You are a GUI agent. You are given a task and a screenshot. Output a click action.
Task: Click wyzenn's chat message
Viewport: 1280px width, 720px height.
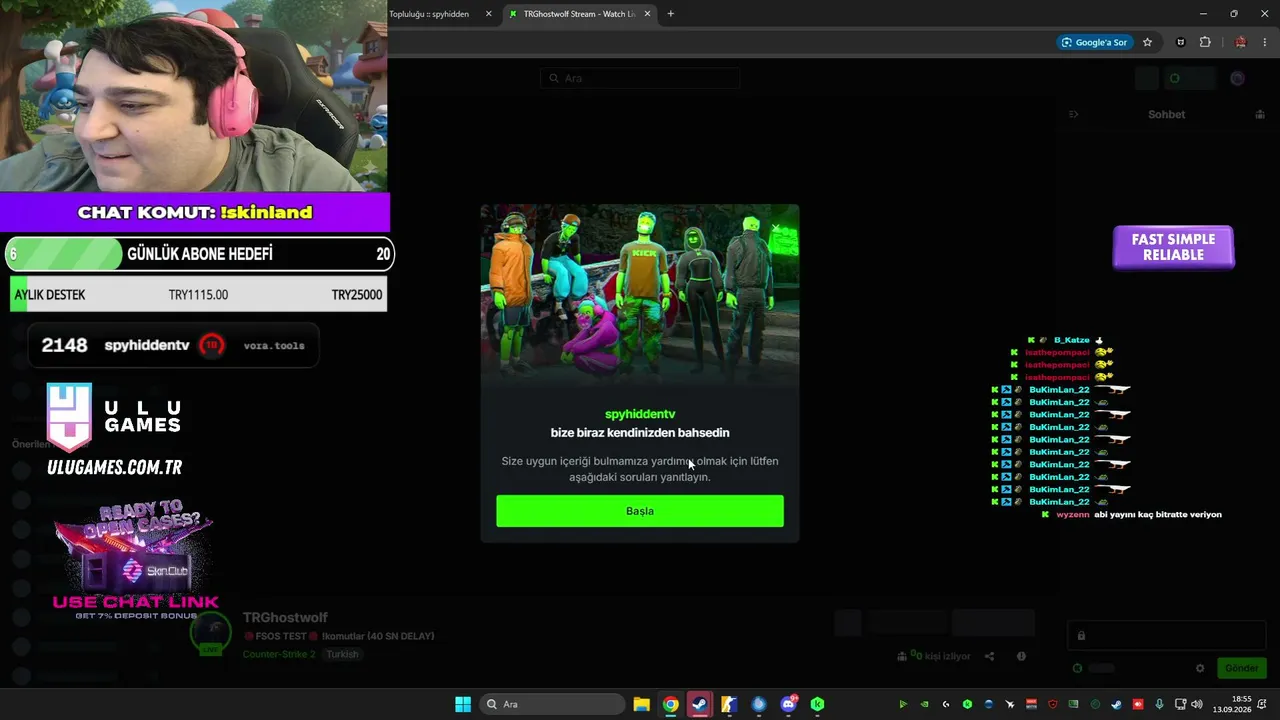1158,514
